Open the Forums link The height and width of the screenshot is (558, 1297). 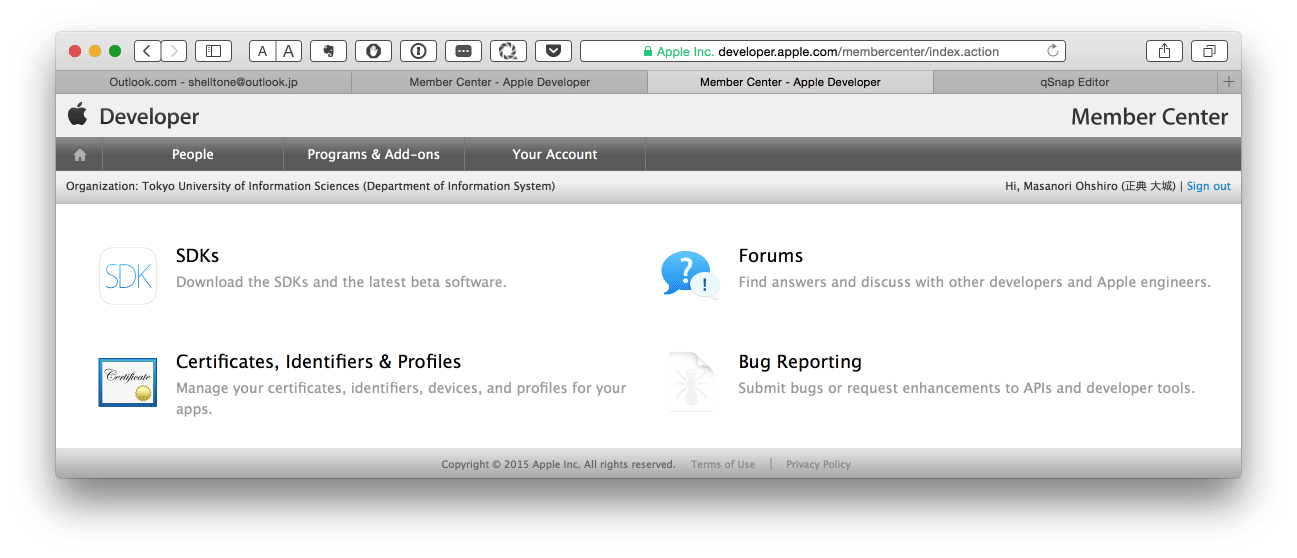771,256
